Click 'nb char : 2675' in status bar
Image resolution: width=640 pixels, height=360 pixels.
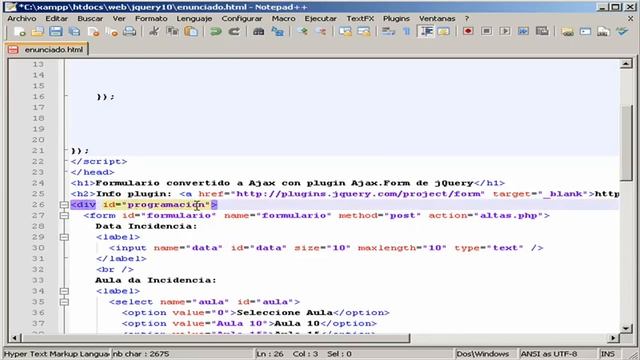pos(141,354)
